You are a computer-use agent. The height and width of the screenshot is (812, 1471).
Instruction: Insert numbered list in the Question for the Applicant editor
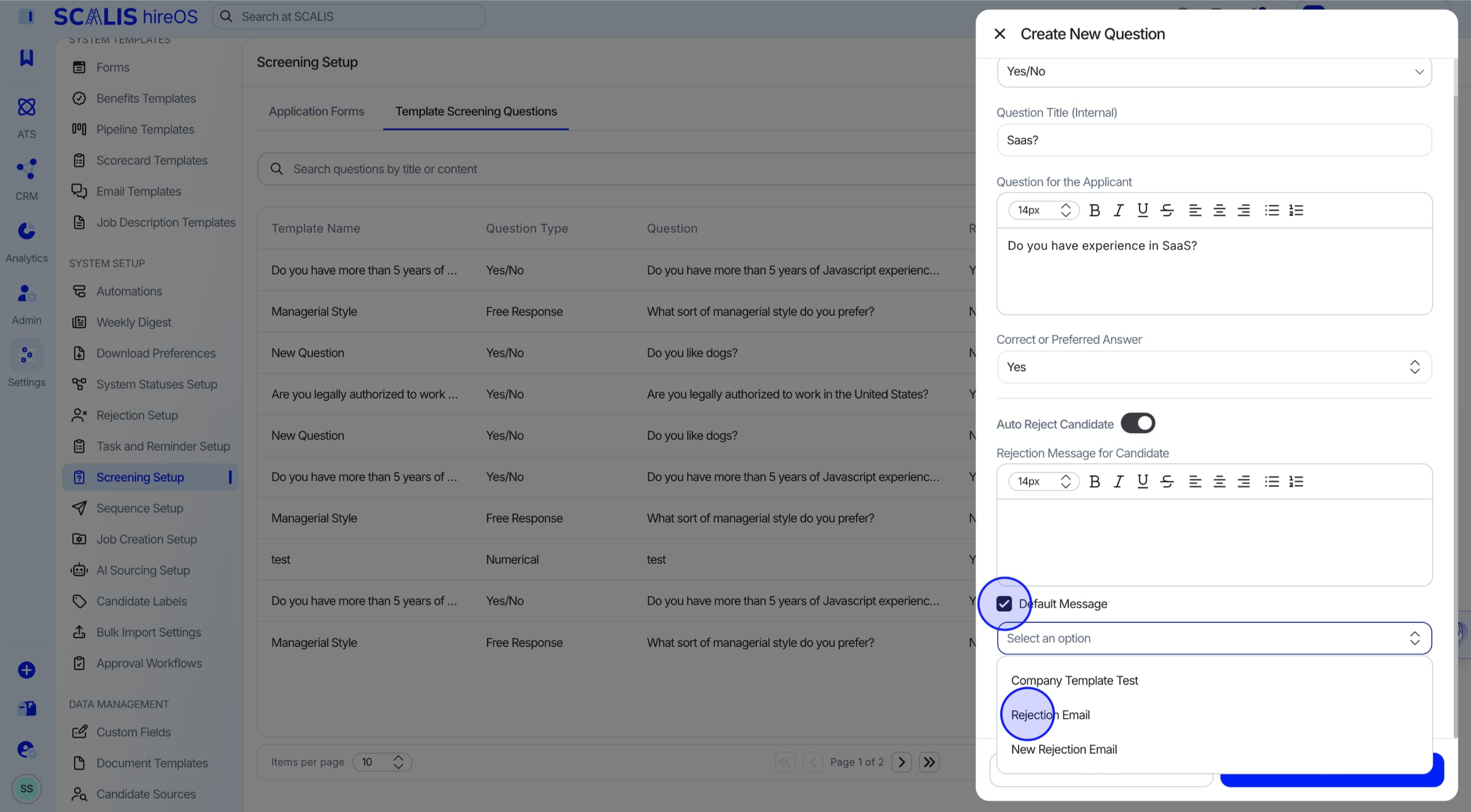tap(1296, 211)
